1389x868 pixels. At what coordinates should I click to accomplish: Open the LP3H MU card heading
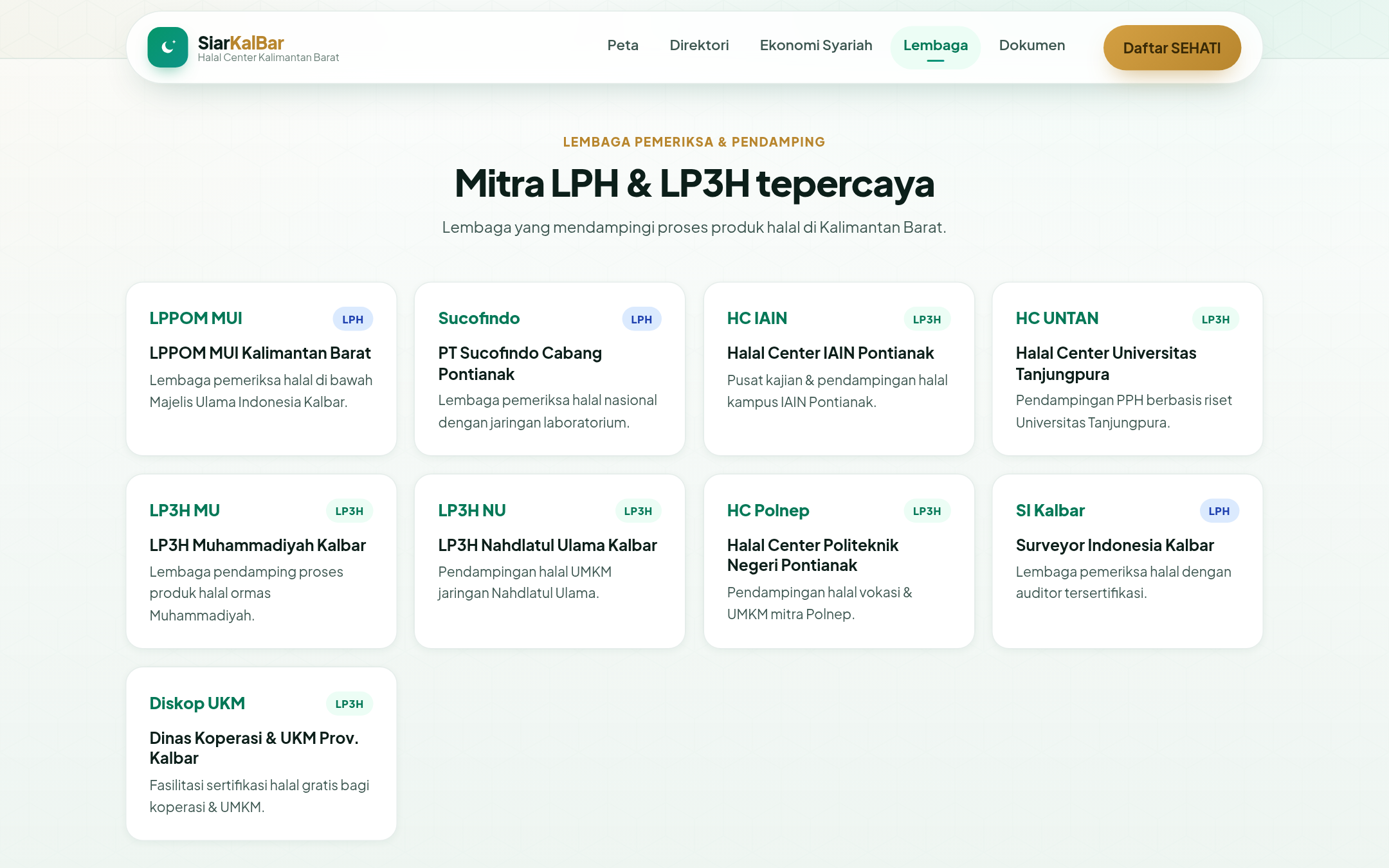tap(185, 511)
